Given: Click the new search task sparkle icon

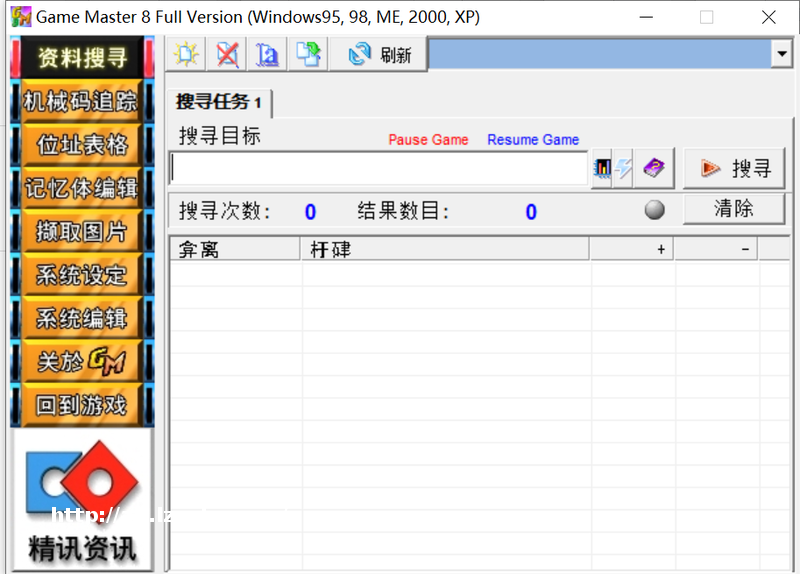Looking at the screenshot, I should point(185,54).
